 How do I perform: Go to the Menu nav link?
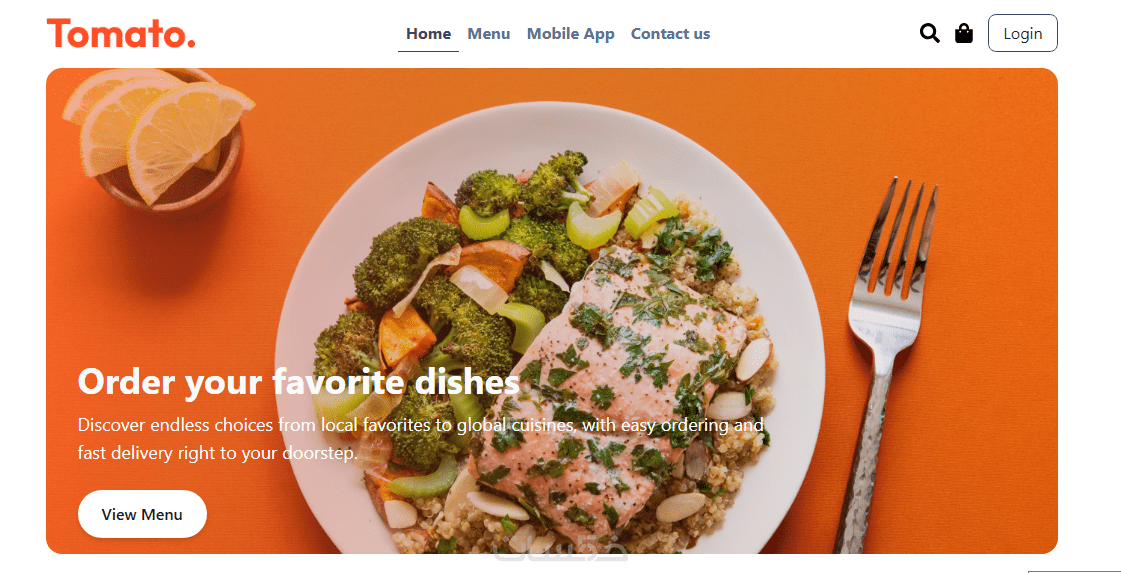[489, 34]
